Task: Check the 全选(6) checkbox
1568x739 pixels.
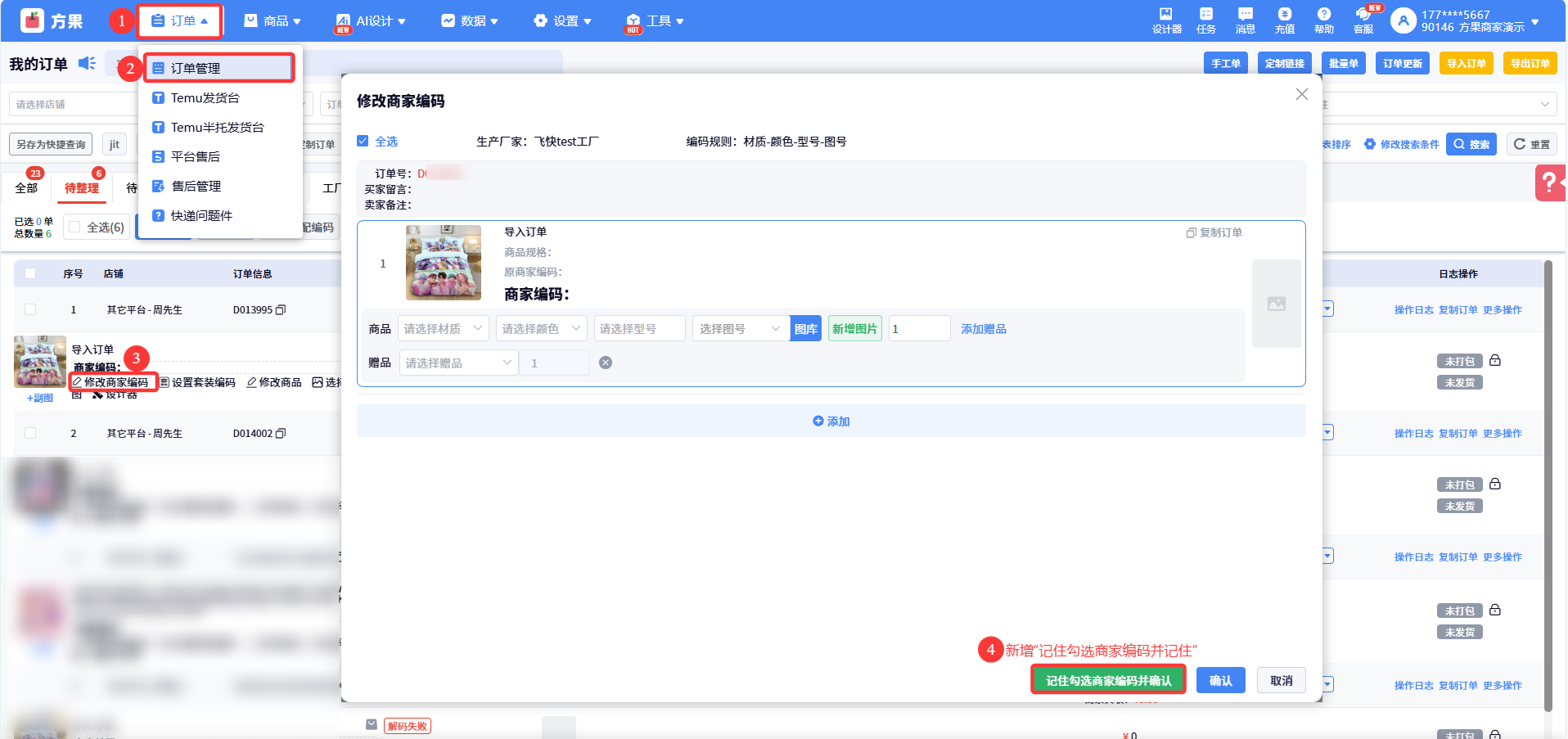Action: click(75, 228)
